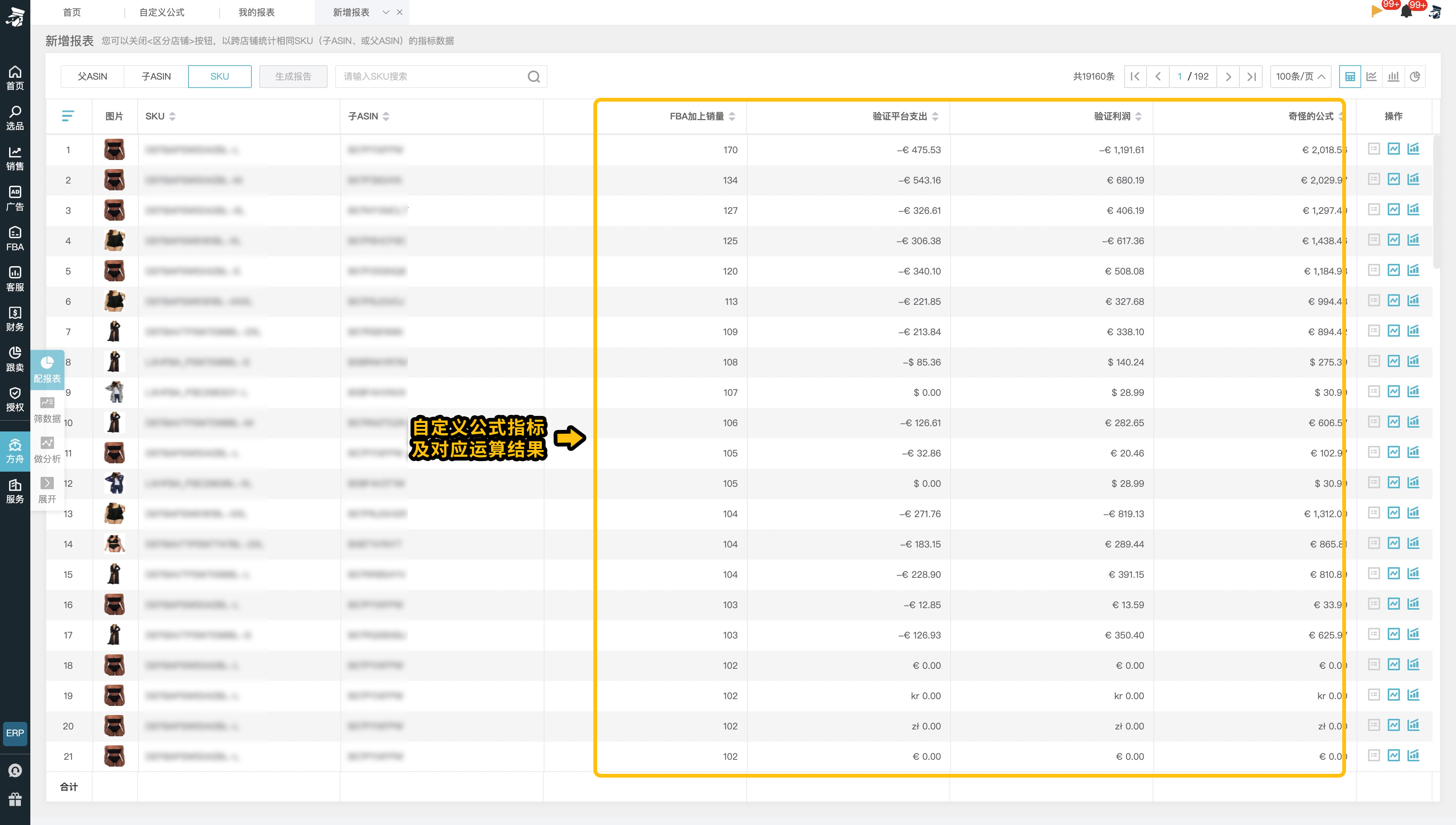1456x825 pixels.
Task: Open FBA in the sidebar
Action: point(15,238)
